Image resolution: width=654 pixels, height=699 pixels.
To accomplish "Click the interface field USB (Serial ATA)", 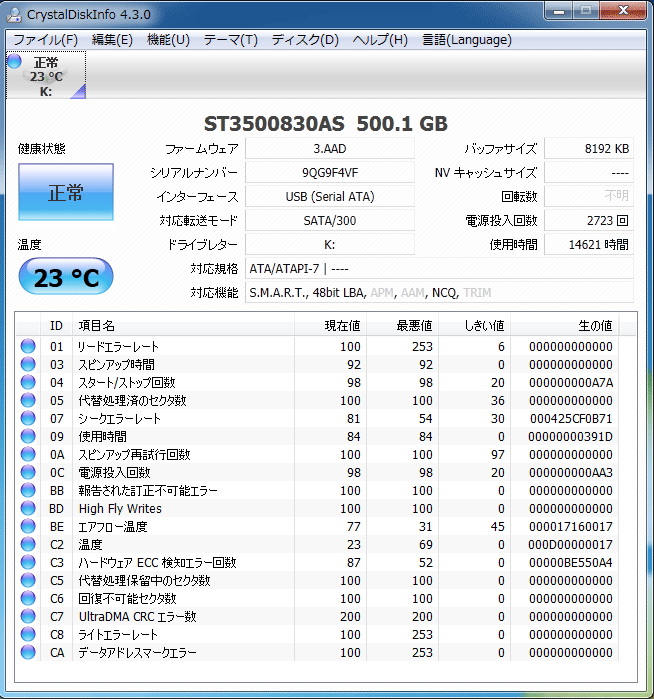I will pos(330,197).
